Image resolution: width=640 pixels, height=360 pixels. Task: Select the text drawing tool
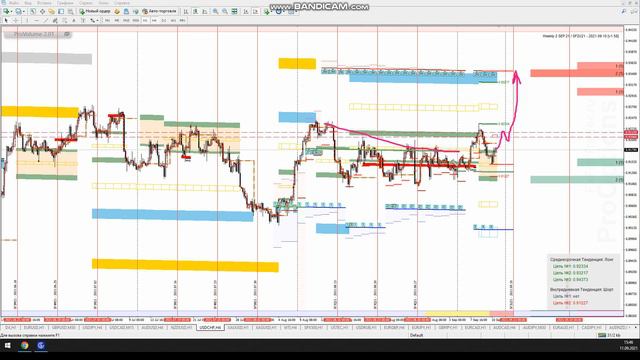74,20
